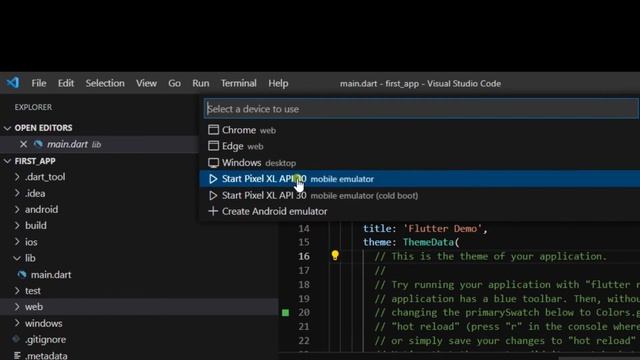Click line number 16 in gutter
The height and width of the screenshot is (360, 640).
click(x=304, y=256)
